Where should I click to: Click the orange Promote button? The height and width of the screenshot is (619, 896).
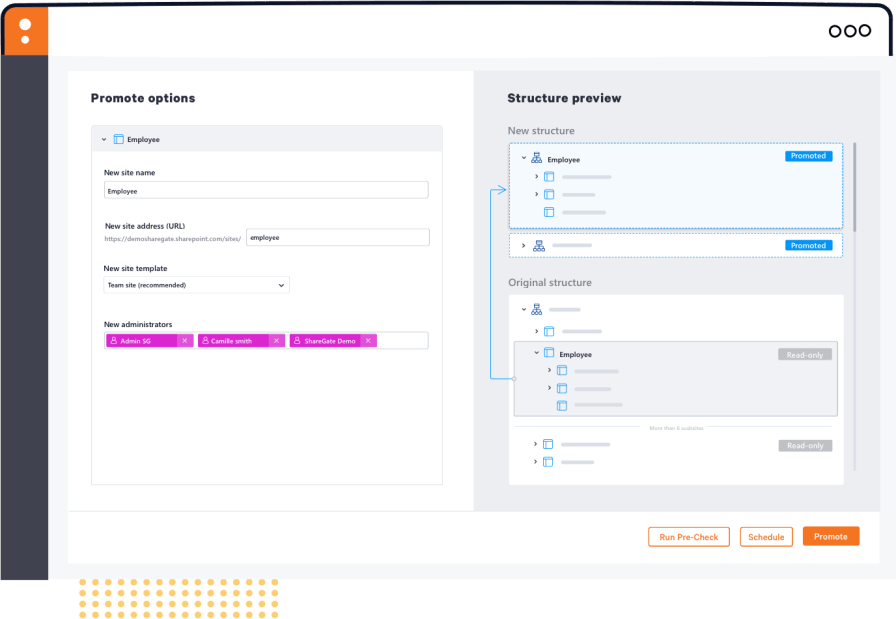830,537
